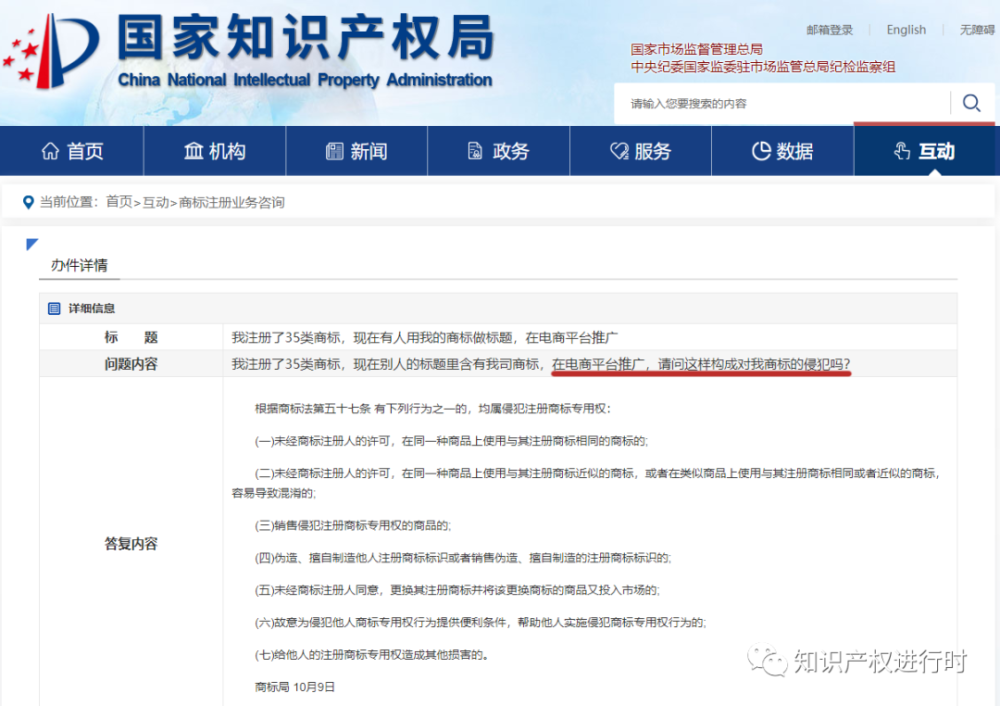Viewport: 1000px width, 706px height.
Task: Click the 详细信息 list icon
Action: coord(54,309)
